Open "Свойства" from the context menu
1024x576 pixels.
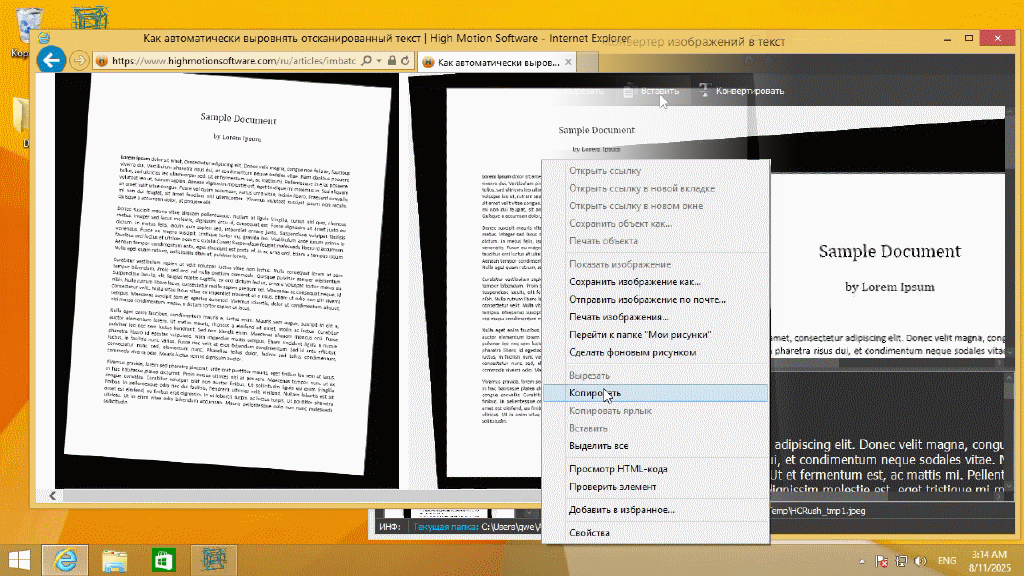[x=589, y=533]
